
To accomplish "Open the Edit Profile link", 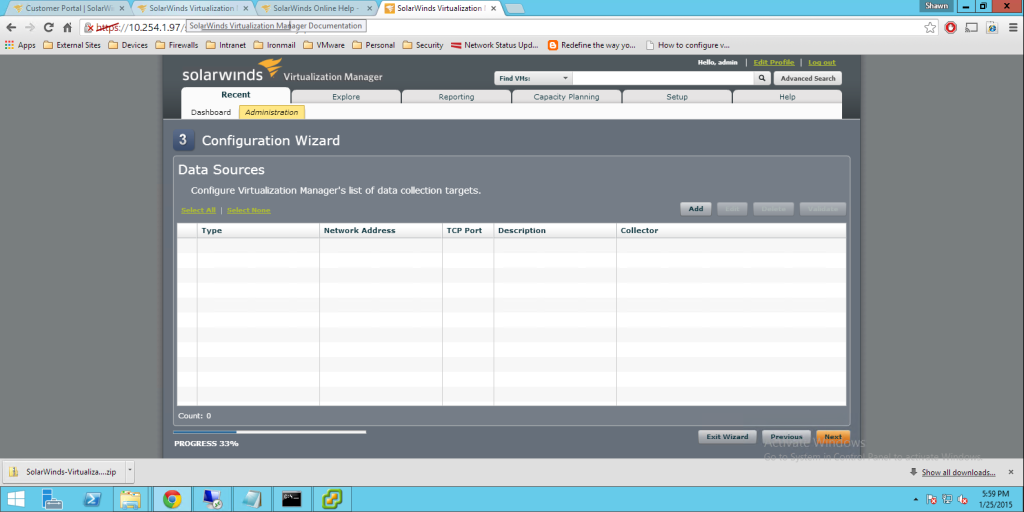I will [774, 63].
